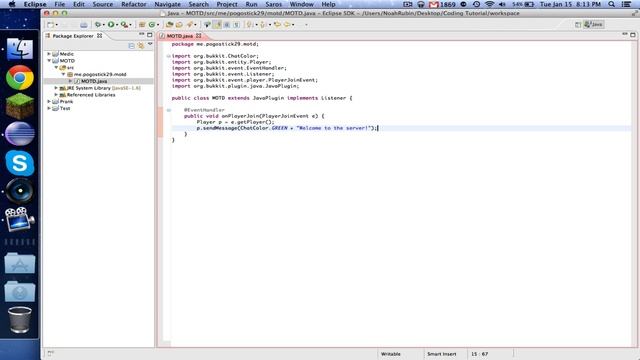The width and height of the screenshot is (640, 360).
Task: Click the Print toolbar icon
Action: [x=84, y=25]
